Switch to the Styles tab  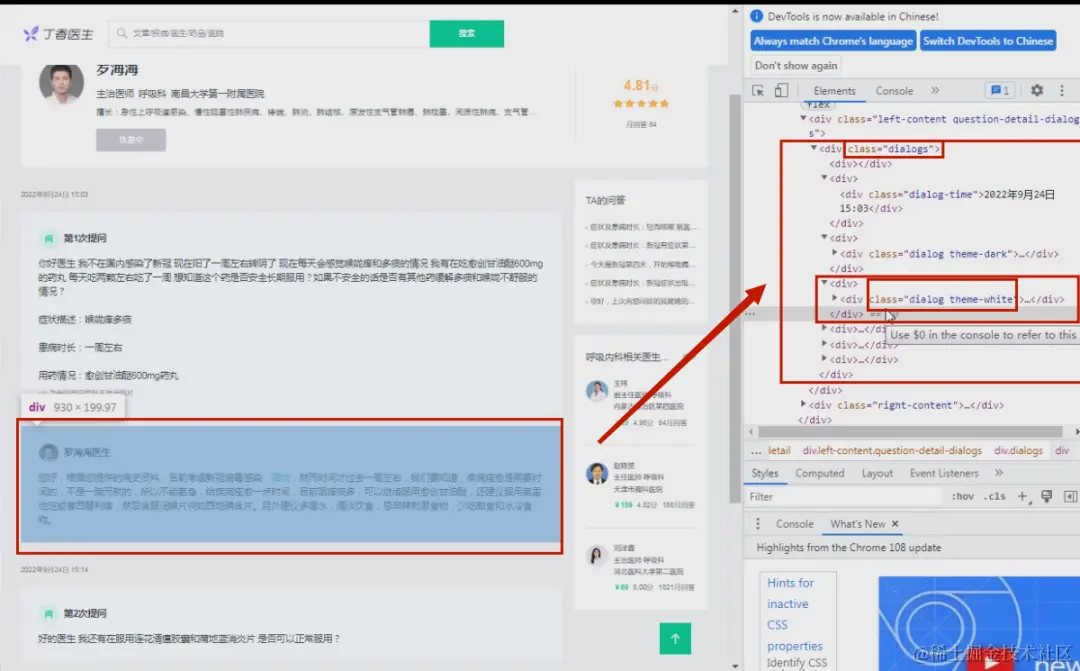coord(765,473)
